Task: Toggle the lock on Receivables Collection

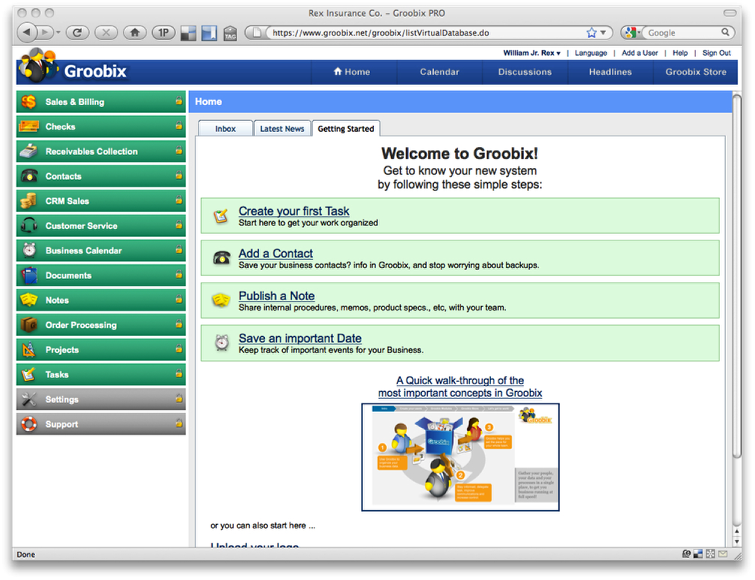Action: click(x=179, y=150)
